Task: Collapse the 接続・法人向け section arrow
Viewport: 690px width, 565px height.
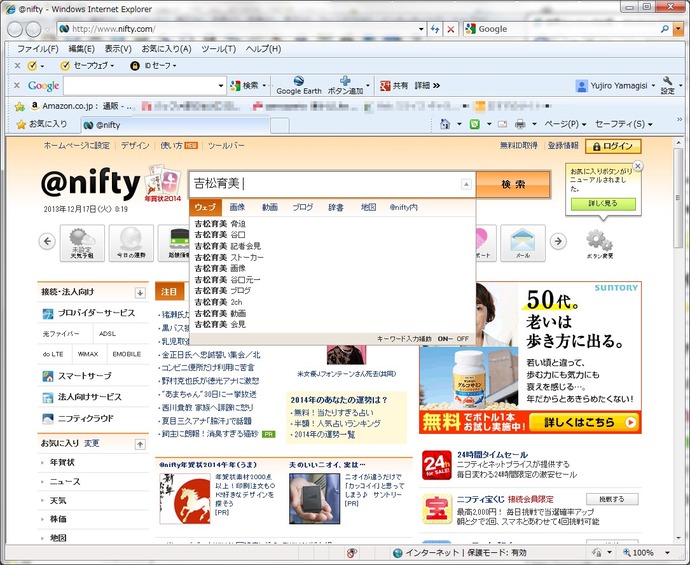Action: click(140, 293)
